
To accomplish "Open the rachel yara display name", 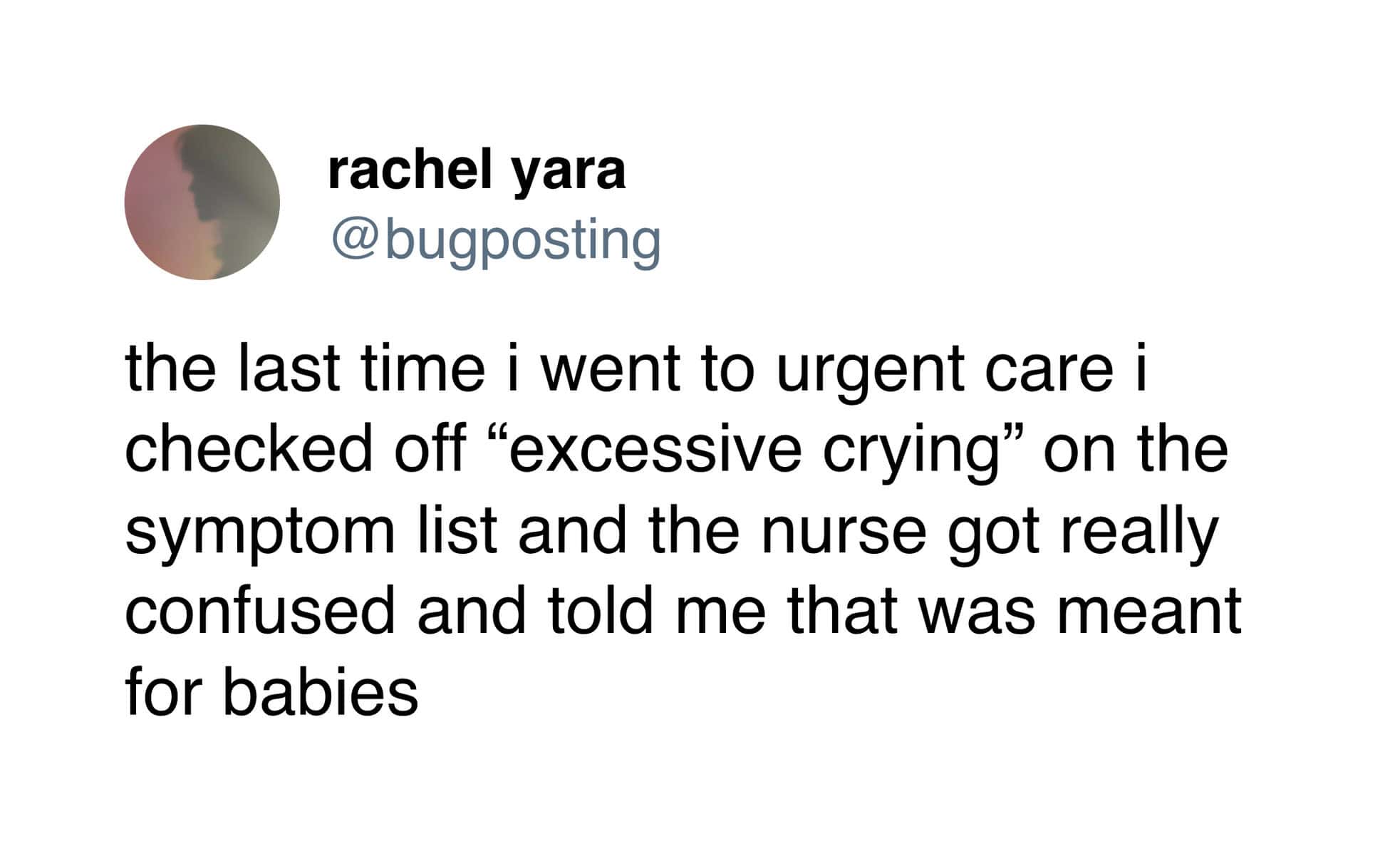I will click(476, 171).
